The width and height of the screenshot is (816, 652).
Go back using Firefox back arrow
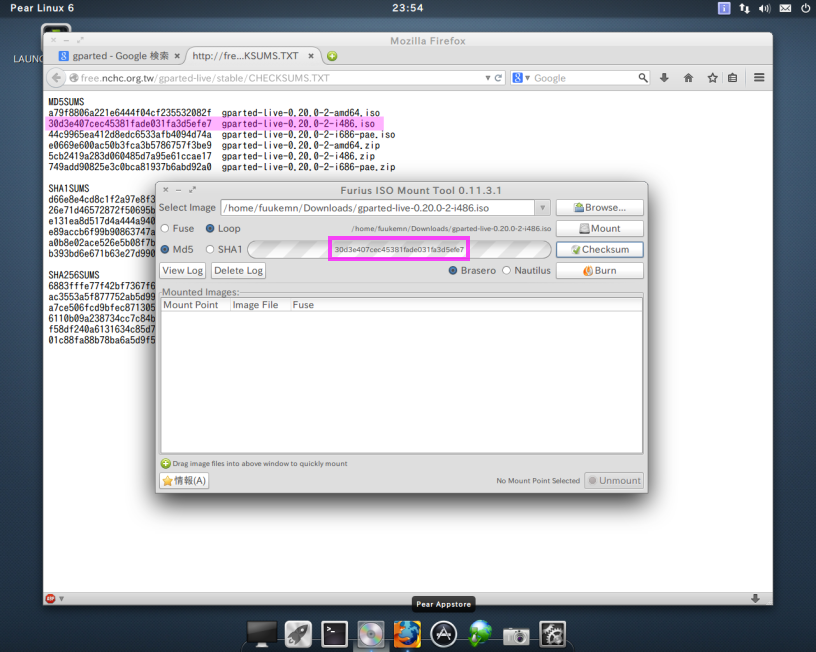coord(56,78)
